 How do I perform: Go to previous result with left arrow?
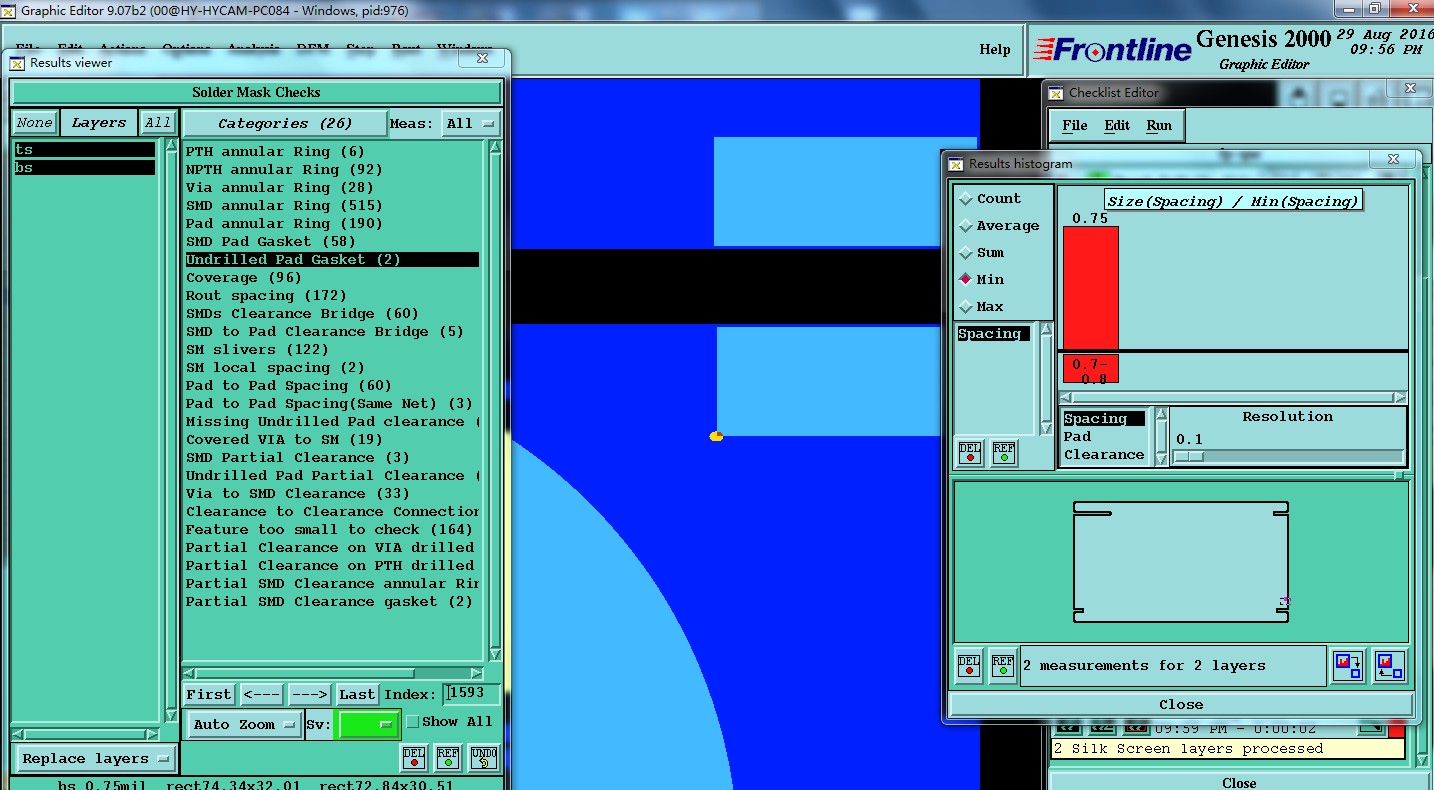click(261, 695)
